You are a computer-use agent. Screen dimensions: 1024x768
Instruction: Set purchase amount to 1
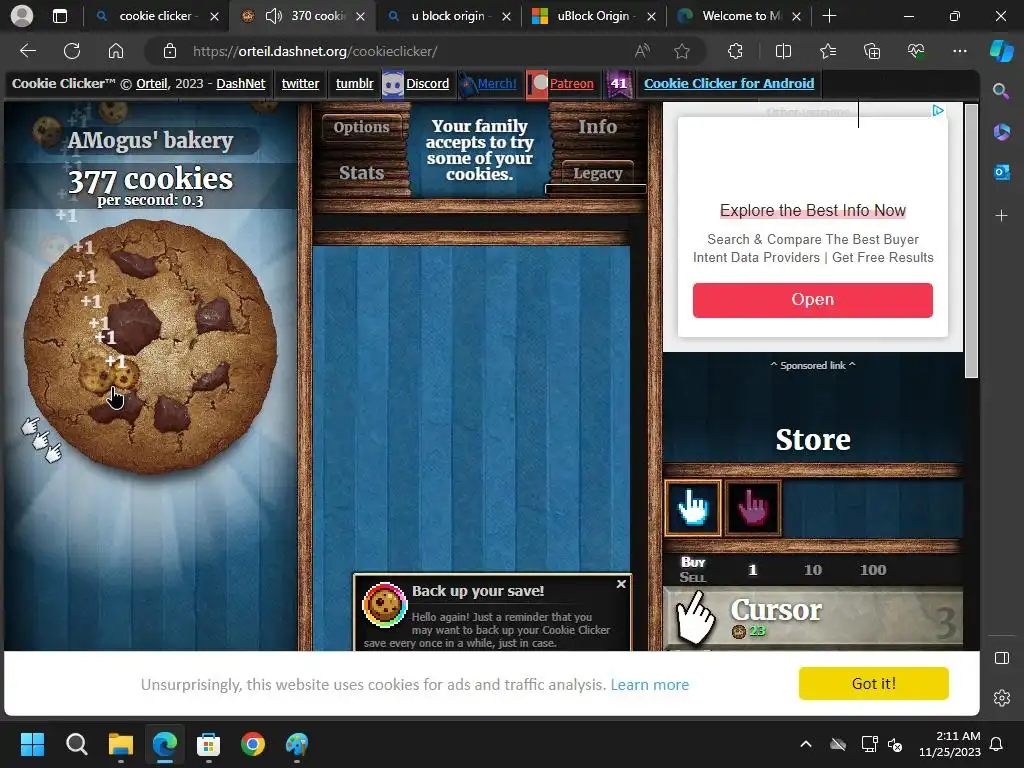click(x=752, y=569)
